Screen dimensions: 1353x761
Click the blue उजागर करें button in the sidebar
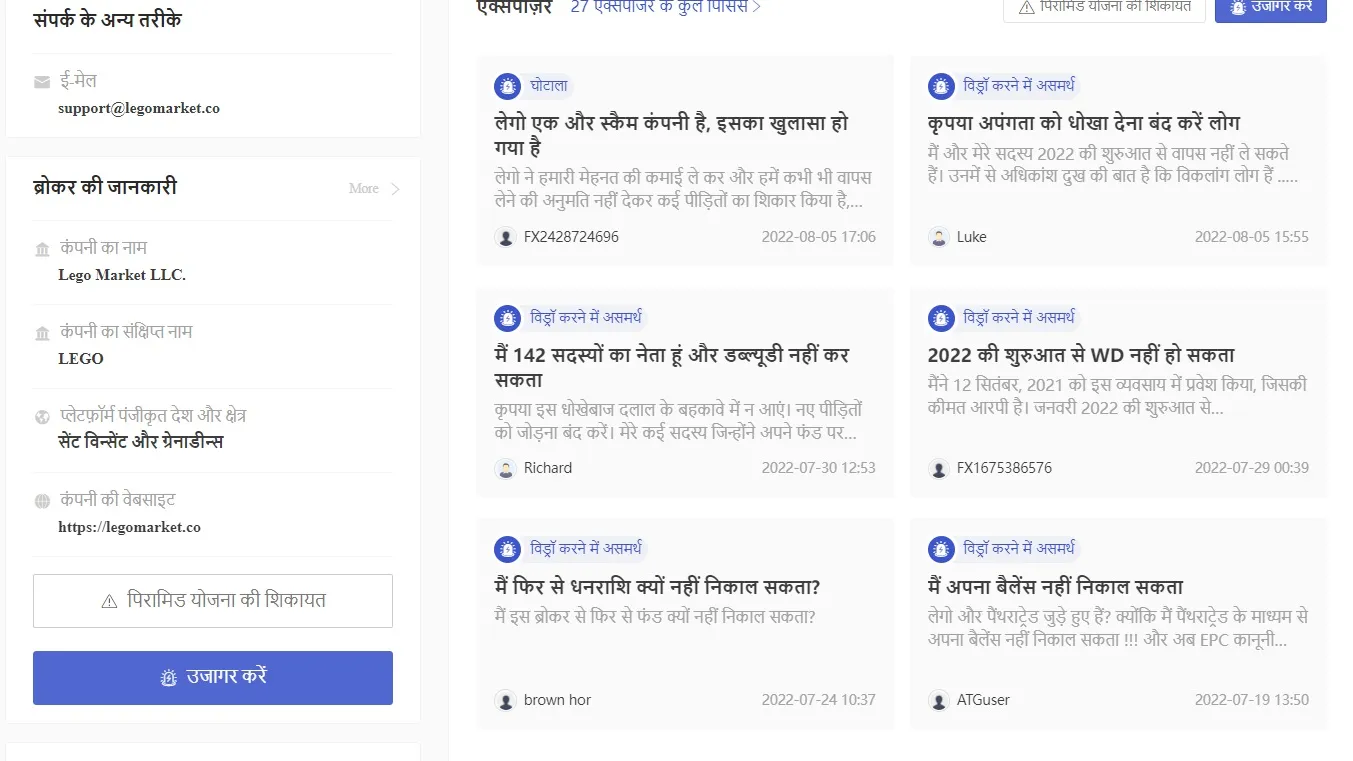click(213, 678)
